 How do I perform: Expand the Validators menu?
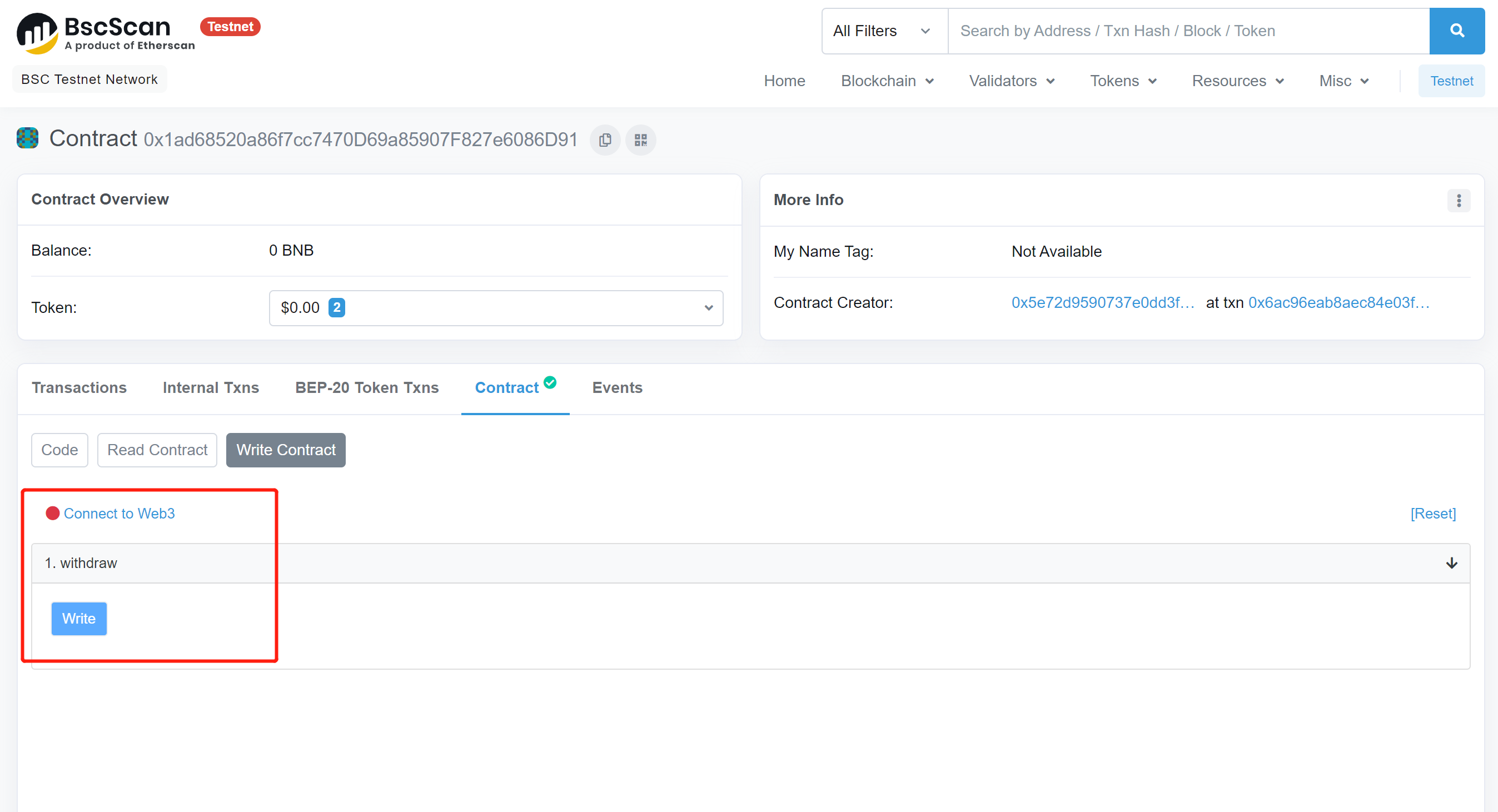coord(1012,81)
